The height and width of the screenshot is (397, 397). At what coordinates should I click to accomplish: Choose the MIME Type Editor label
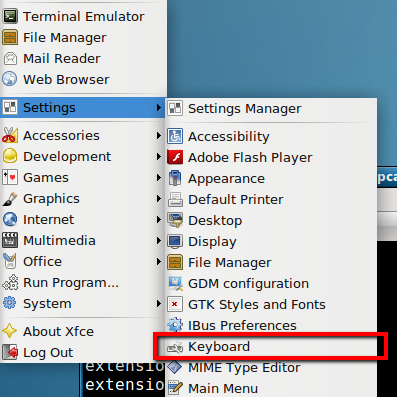coord(244,368)
